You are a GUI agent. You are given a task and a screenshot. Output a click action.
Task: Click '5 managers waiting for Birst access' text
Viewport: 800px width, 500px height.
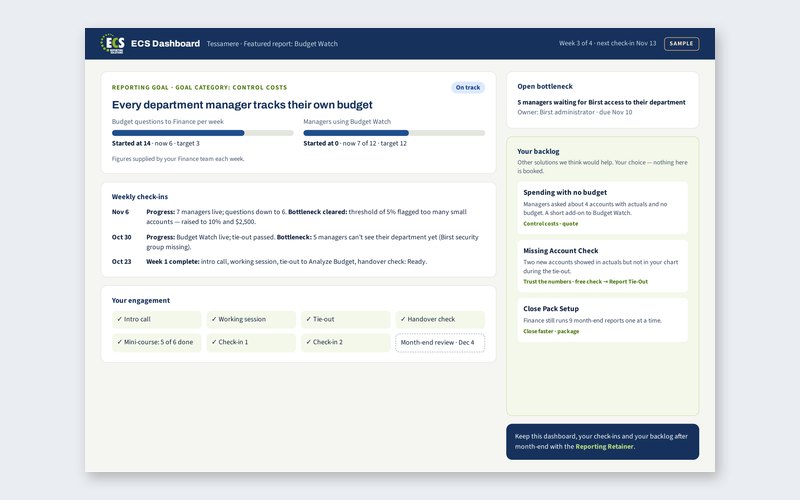tap(602, 102)
